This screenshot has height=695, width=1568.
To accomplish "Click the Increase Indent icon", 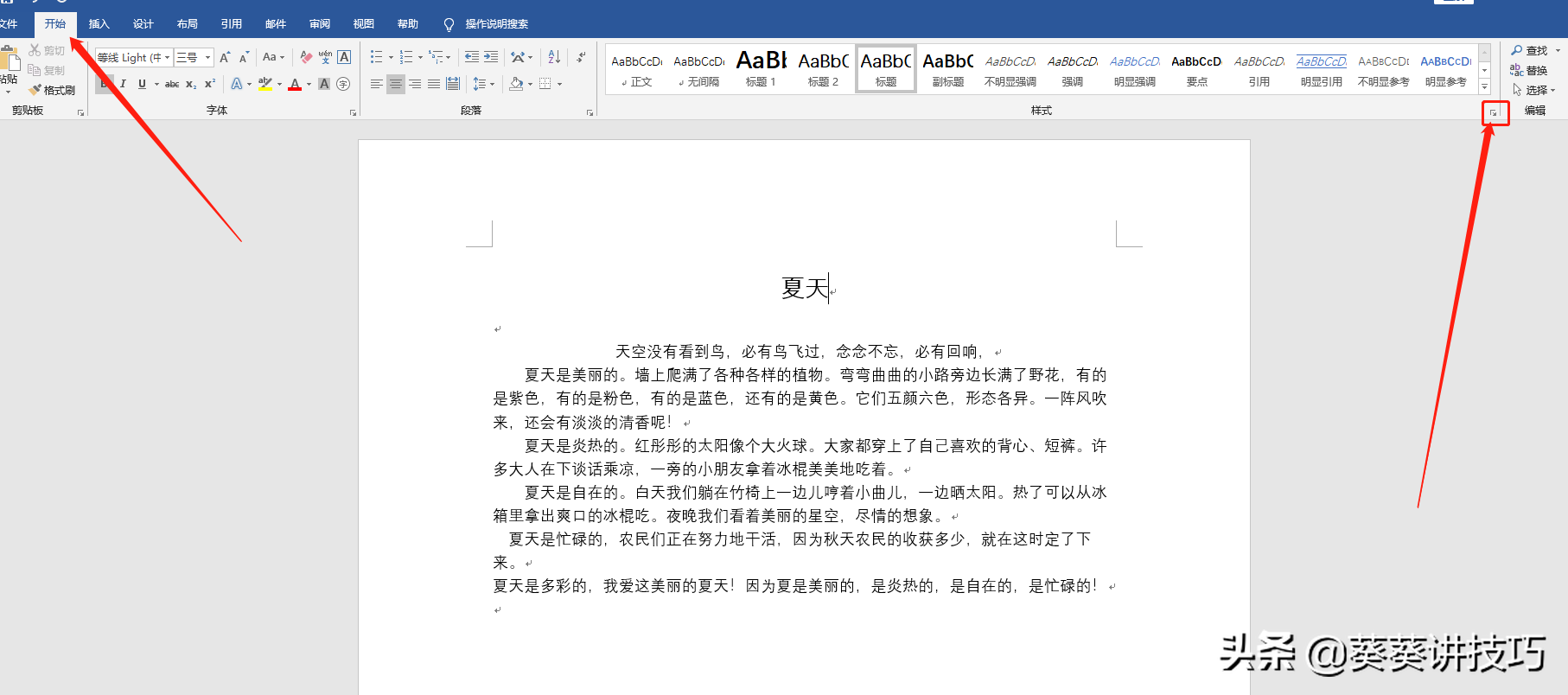I will 491,57.
